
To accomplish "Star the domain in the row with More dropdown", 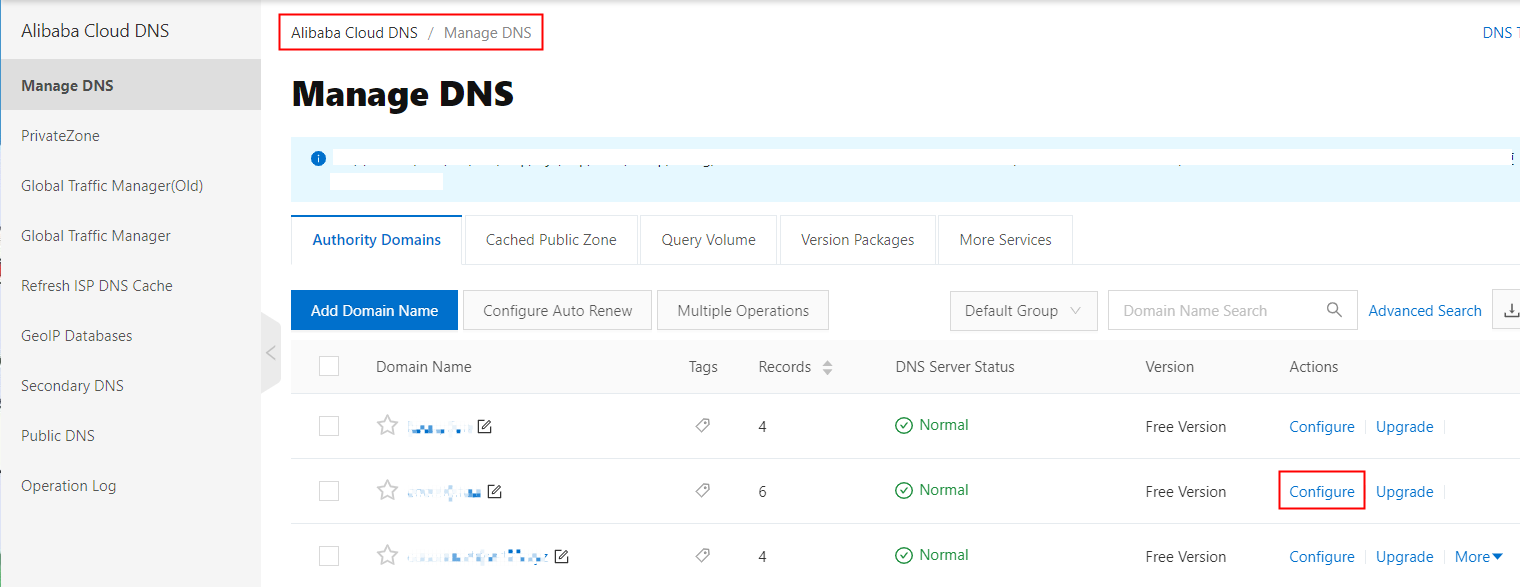I will point(387,556).
